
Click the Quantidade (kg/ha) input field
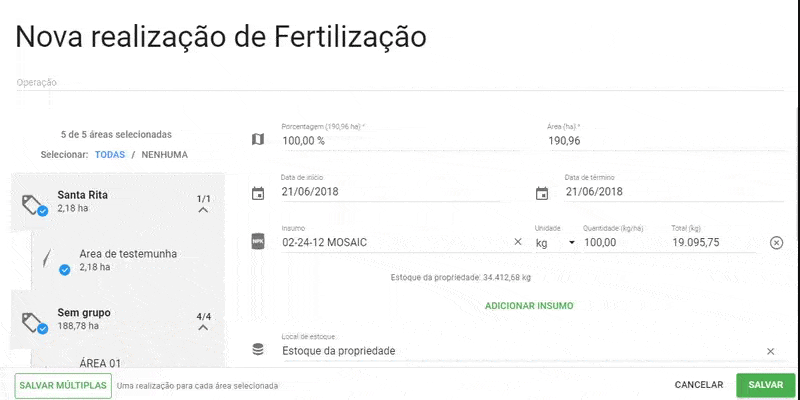[x=620, y=242]
